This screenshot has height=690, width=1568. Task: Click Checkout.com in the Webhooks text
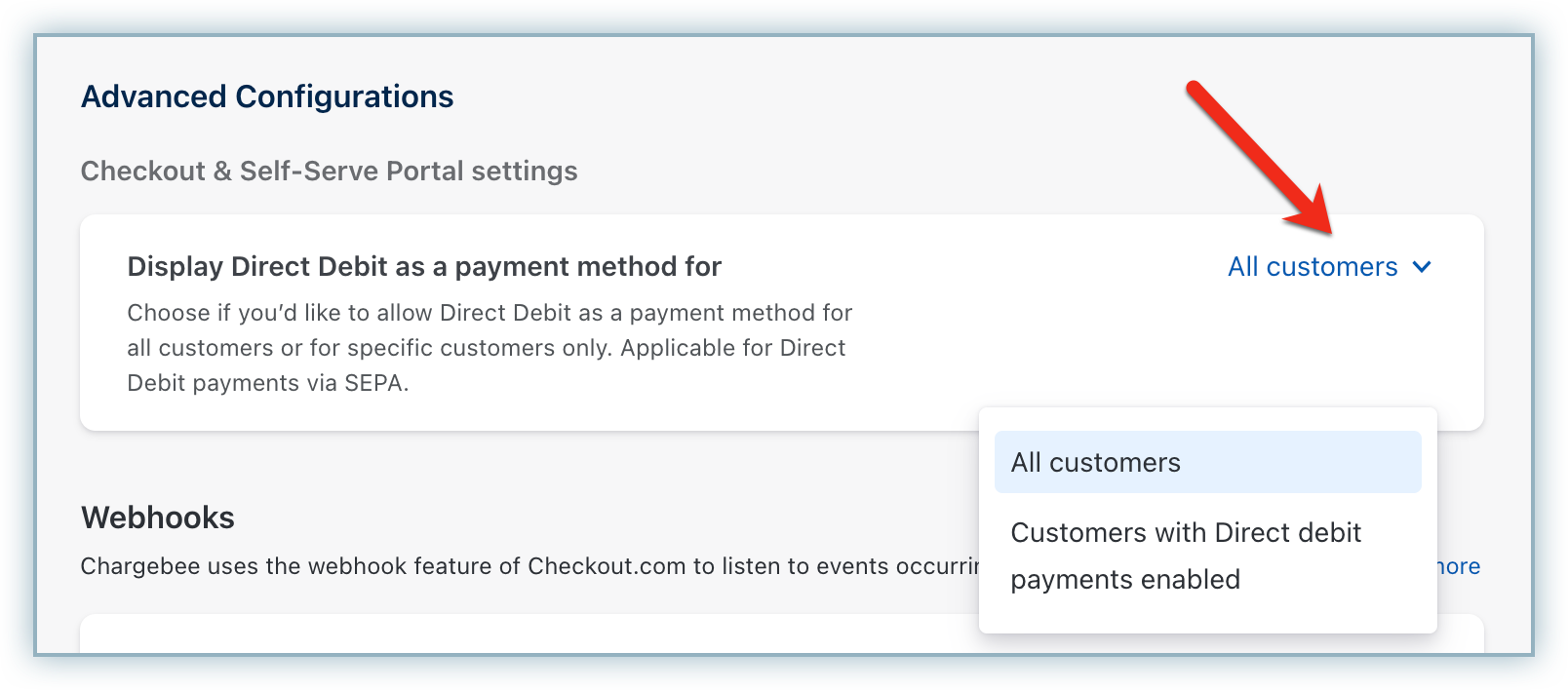point(607,566)
